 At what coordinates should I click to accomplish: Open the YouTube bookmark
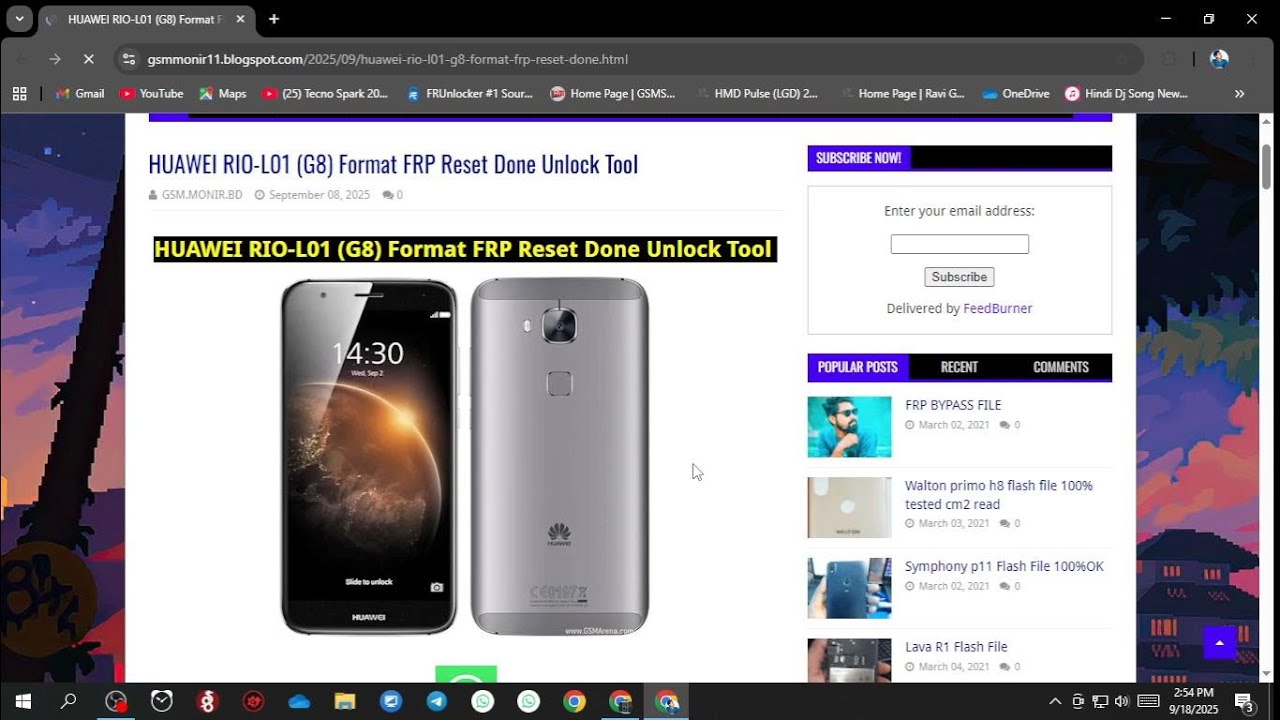point(151,93)
